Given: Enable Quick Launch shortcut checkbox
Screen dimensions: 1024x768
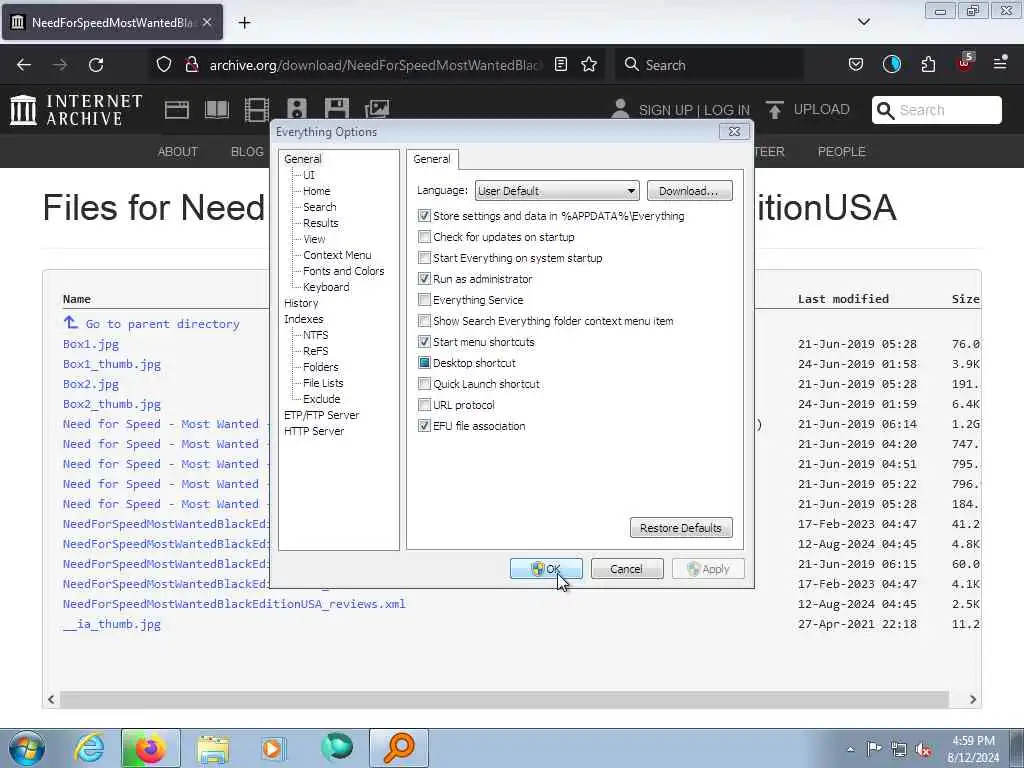Looking at the screenshot, I should [x=424, y=383].
